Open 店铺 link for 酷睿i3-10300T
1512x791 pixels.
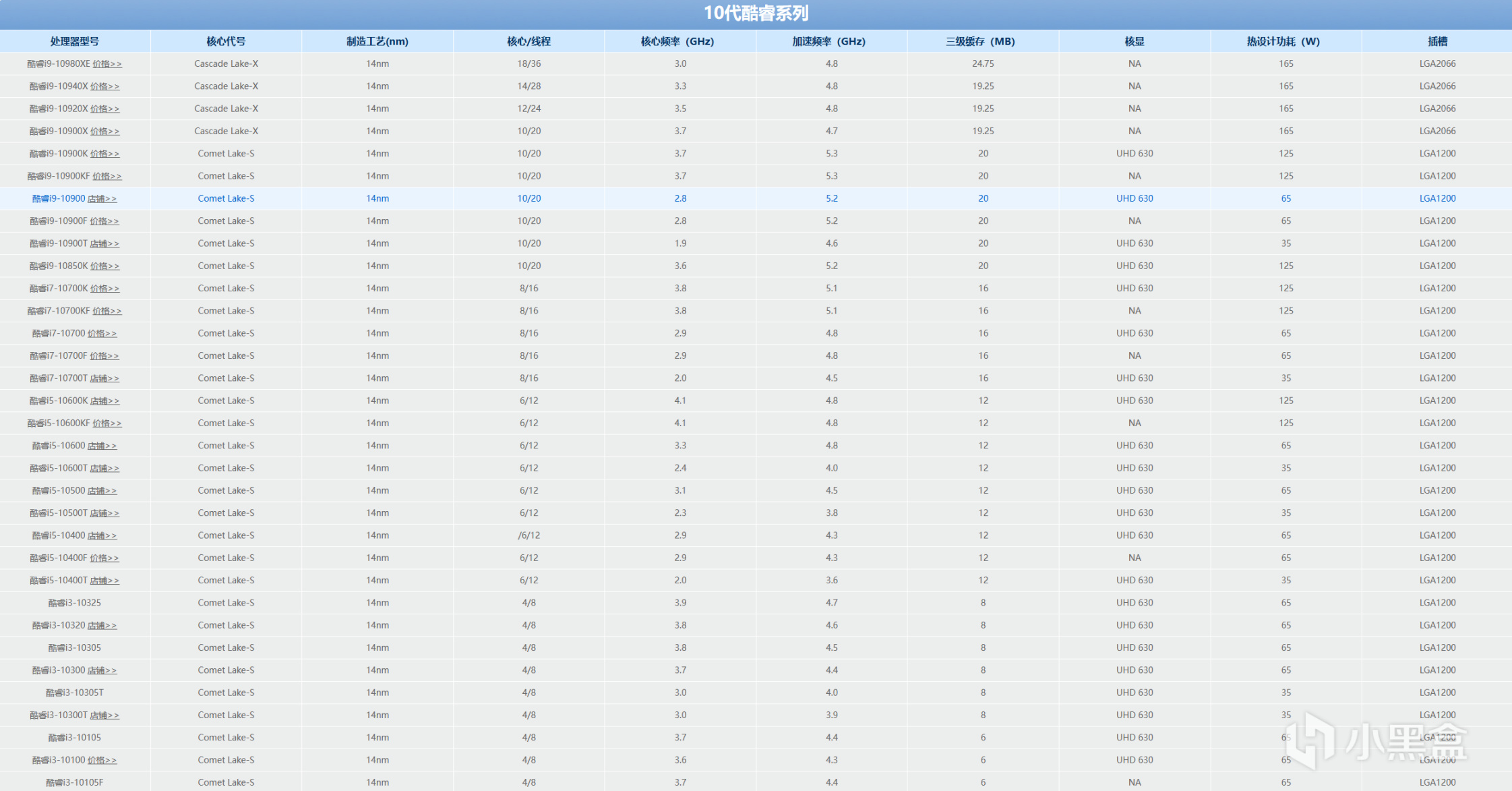tap(104, 715)
